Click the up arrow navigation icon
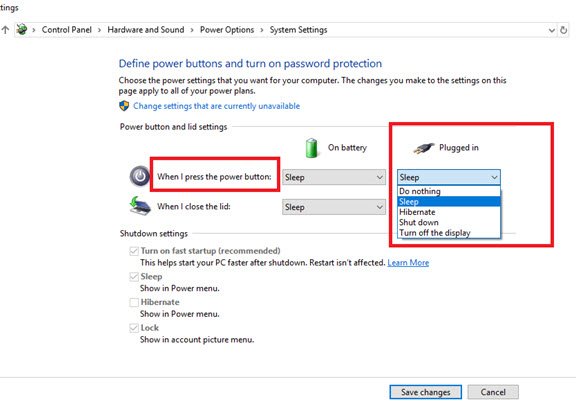 click(x=5, y=30)
